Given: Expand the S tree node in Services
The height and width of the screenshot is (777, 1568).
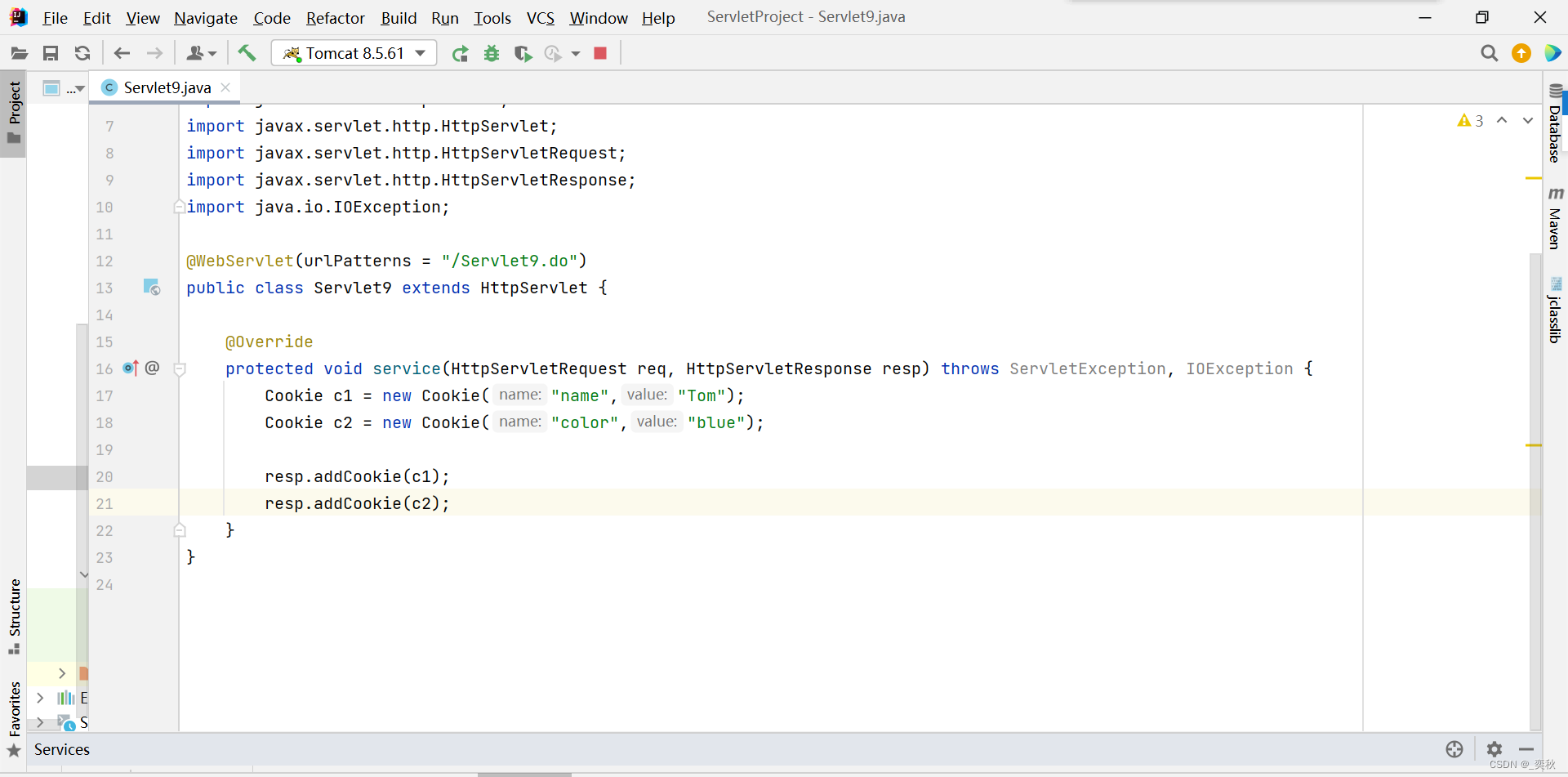Looking at the screenshot, I should point(39,722).
